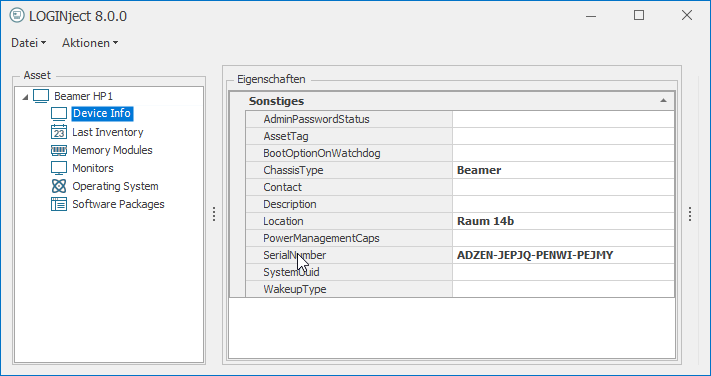Open the Datei dropdown menu
Viewport: 711px width, 376px height.
click(29, 43)
